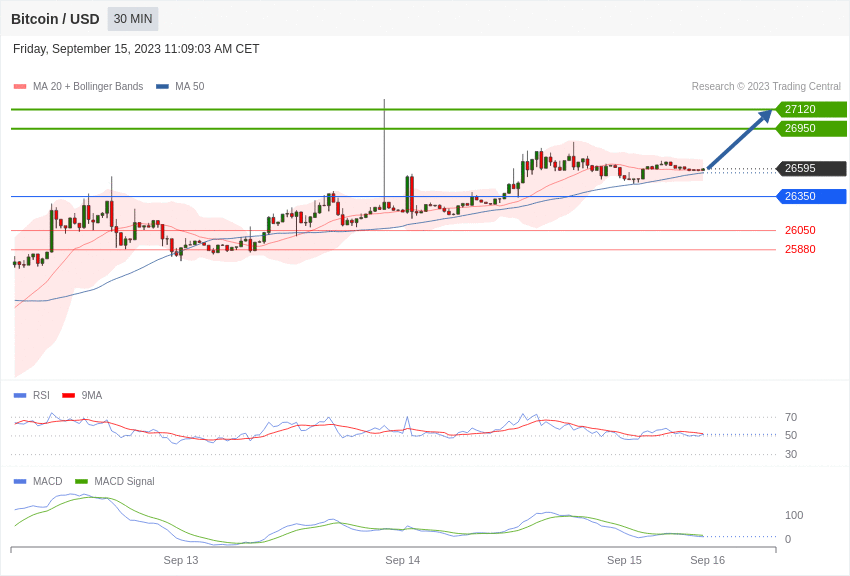Click the MACD legend label
The width and height of the screenshot is (850, 576).
(x=48, y=481)
